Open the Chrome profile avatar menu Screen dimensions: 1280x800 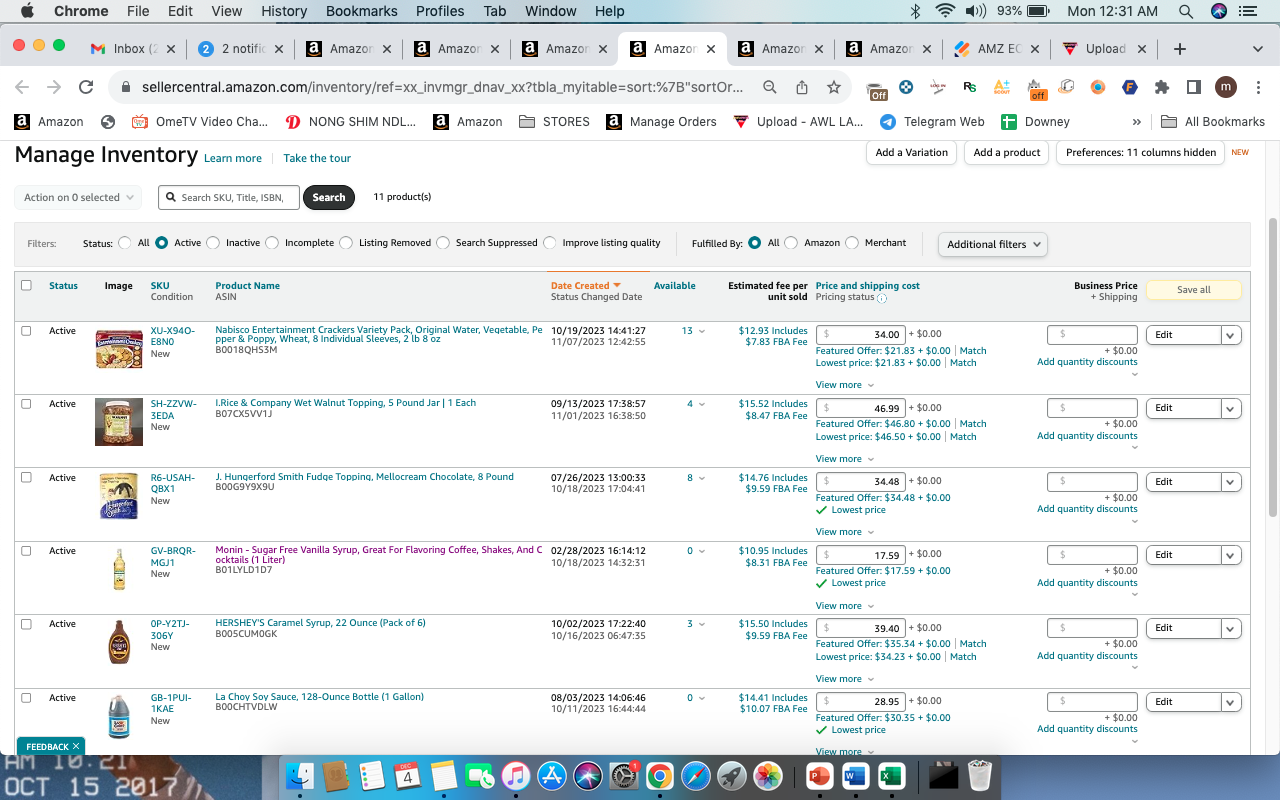click(x=1226, y=87)
